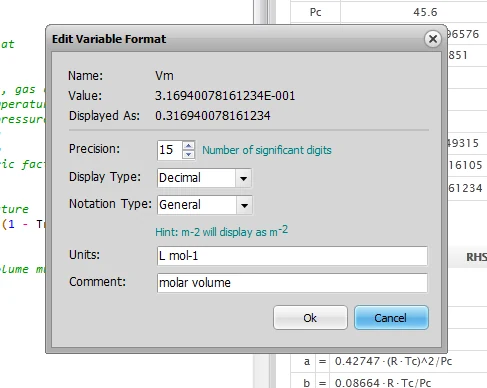Open the Display Type dropdown
Screen dimensions: 487x388
pos(243,178)
